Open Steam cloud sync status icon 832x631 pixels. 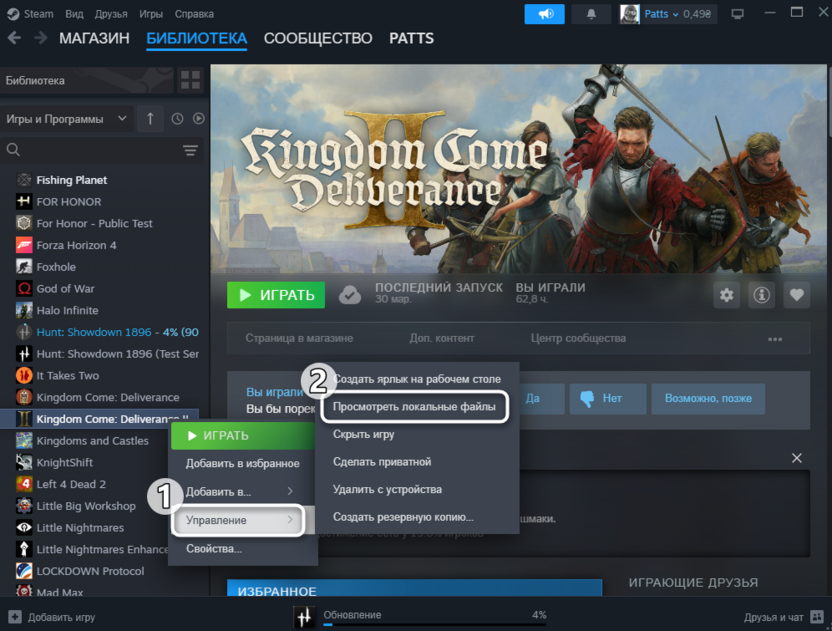pos(350,295)
